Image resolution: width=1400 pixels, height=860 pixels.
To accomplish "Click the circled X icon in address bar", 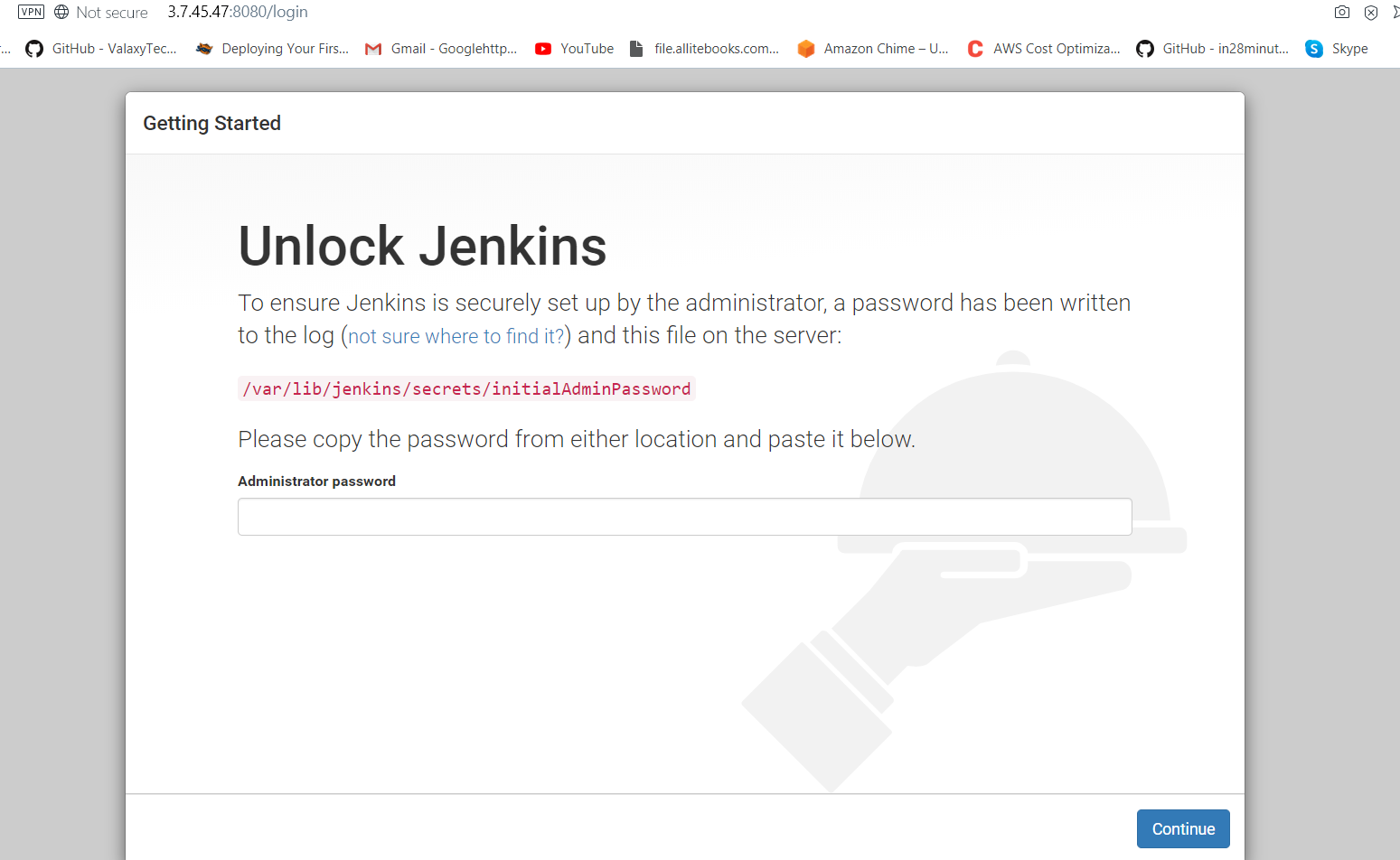I will [x=1371, y=13].
